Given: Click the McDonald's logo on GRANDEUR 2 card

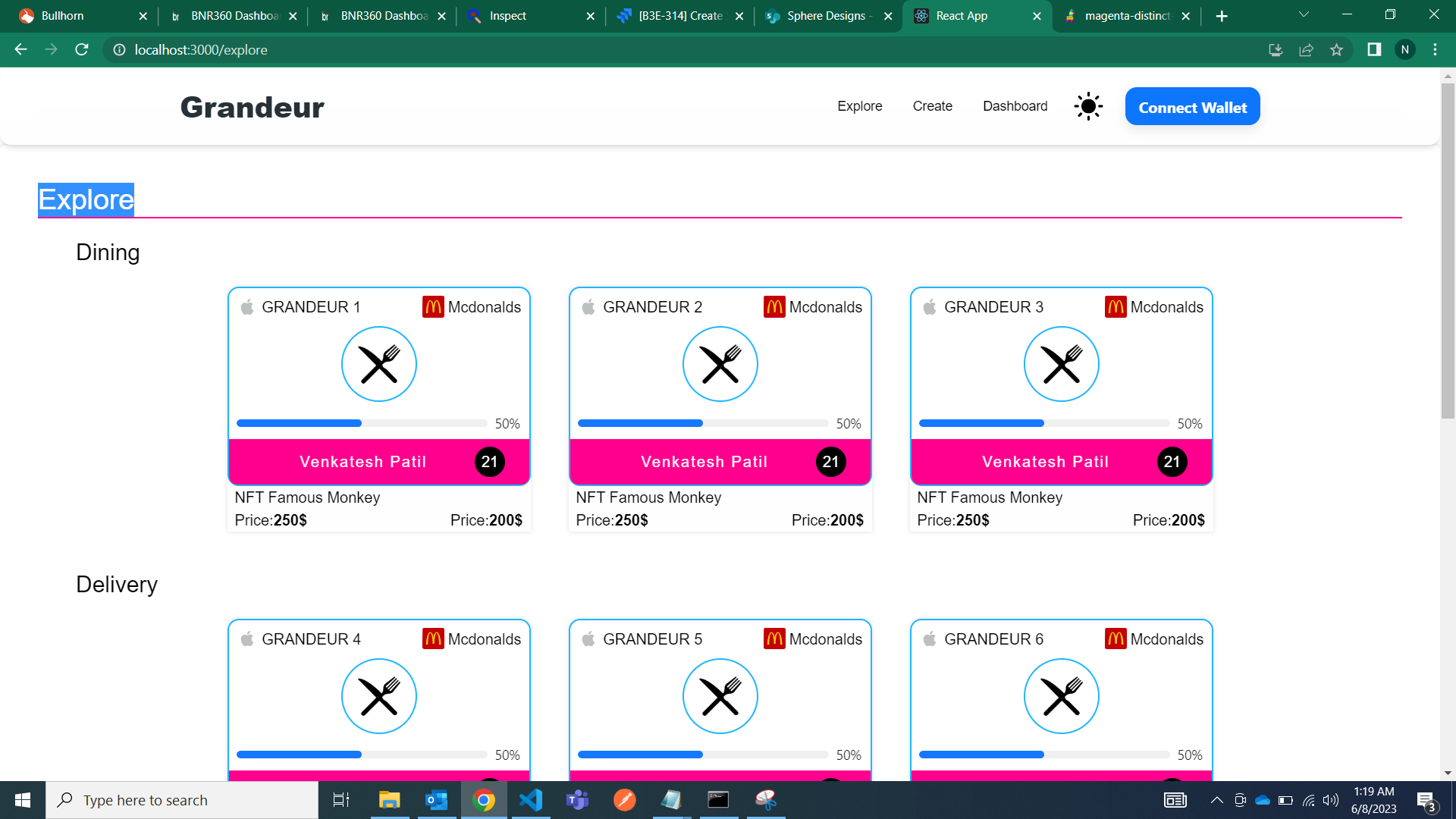Looking at the screenshot, I should coord(774,307).
